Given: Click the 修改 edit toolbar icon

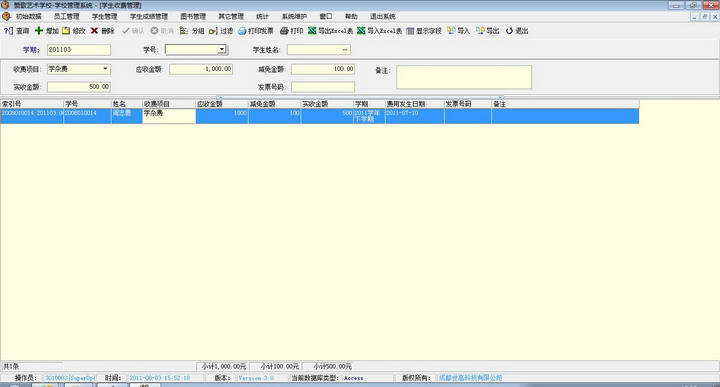Looking at the screenshot, I should tap(66, 31).
